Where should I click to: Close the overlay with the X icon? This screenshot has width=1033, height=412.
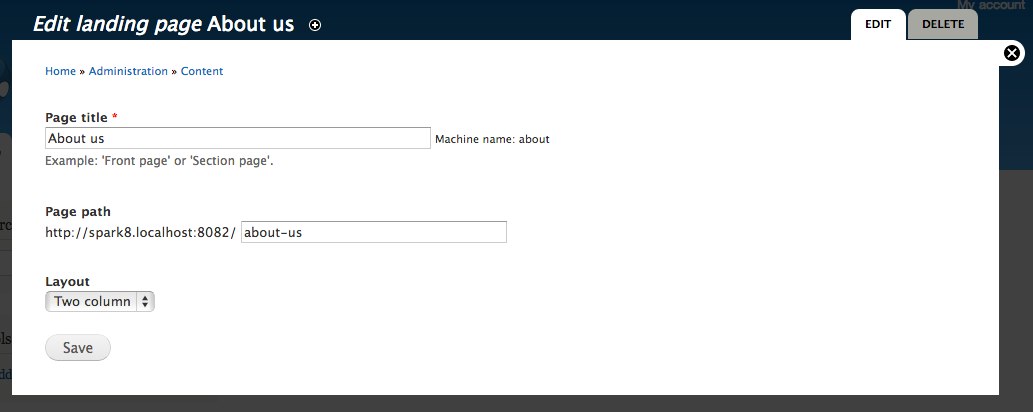click(1012, 53)
